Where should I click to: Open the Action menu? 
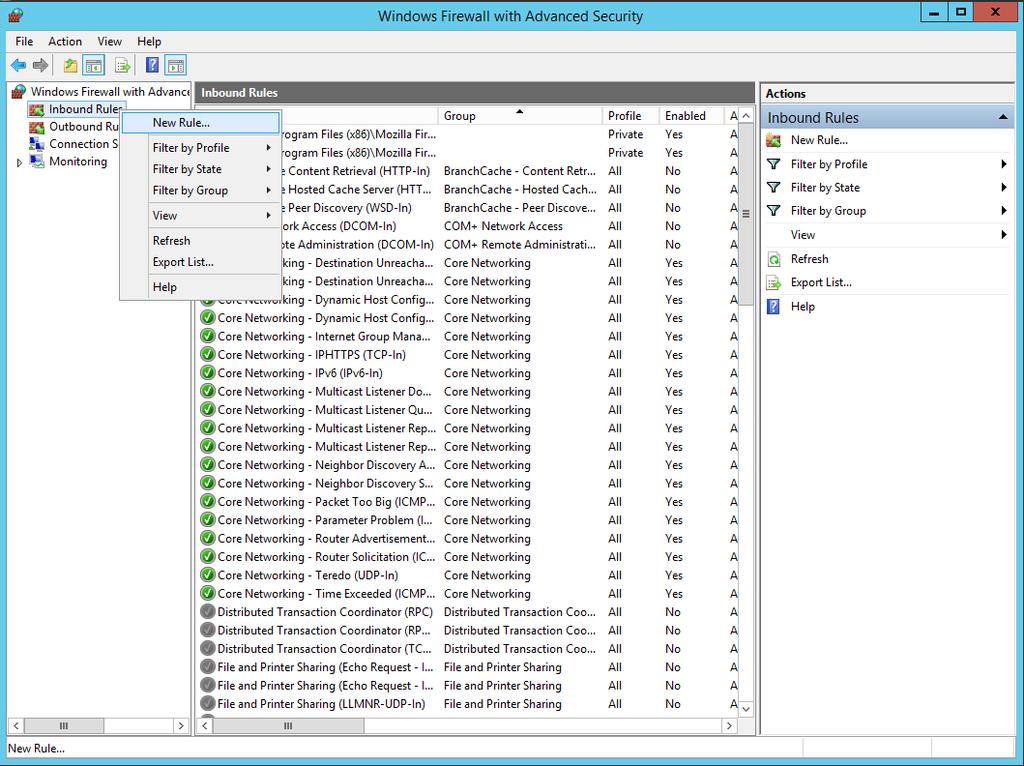tap(65, 42)
